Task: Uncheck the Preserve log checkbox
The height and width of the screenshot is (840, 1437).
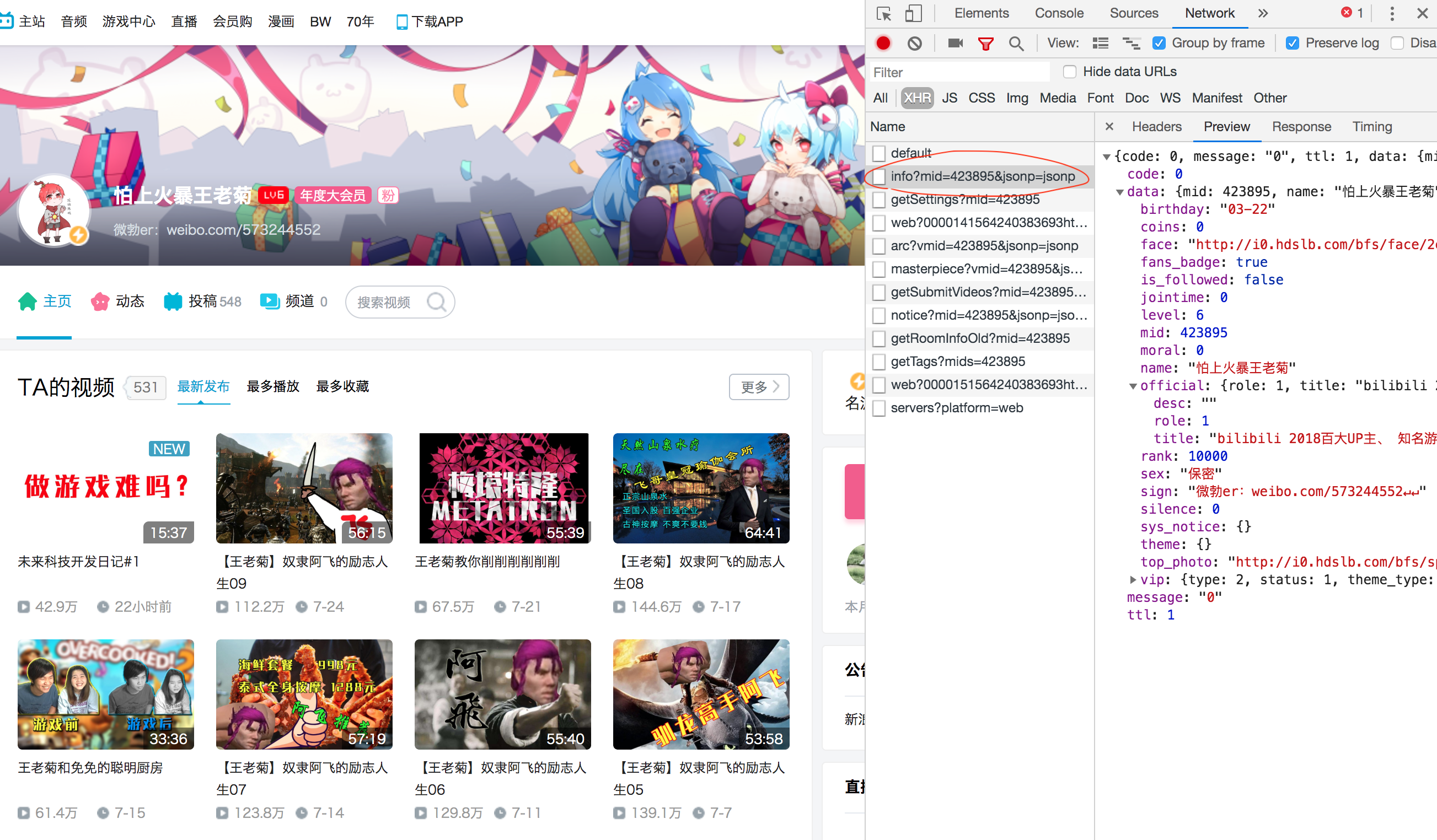Action: 1292,43
